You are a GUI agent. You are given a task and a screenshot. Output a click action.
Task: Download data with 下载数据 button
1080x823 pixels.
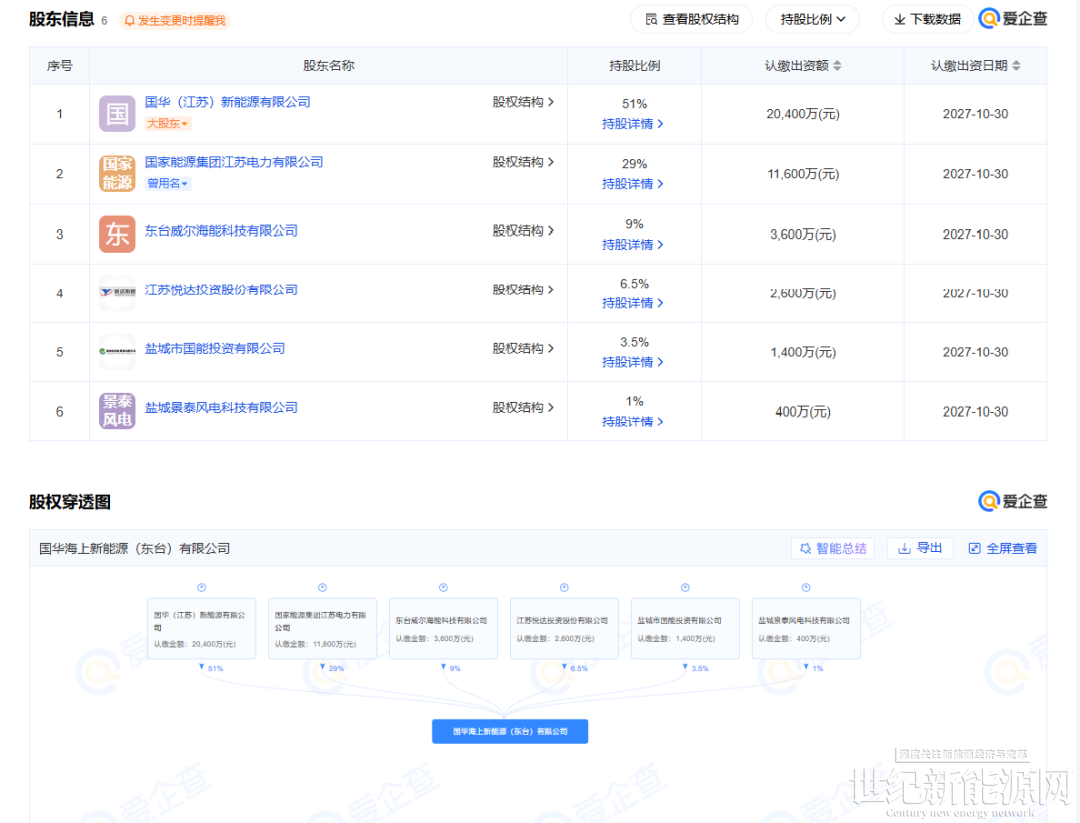[926, 19]
